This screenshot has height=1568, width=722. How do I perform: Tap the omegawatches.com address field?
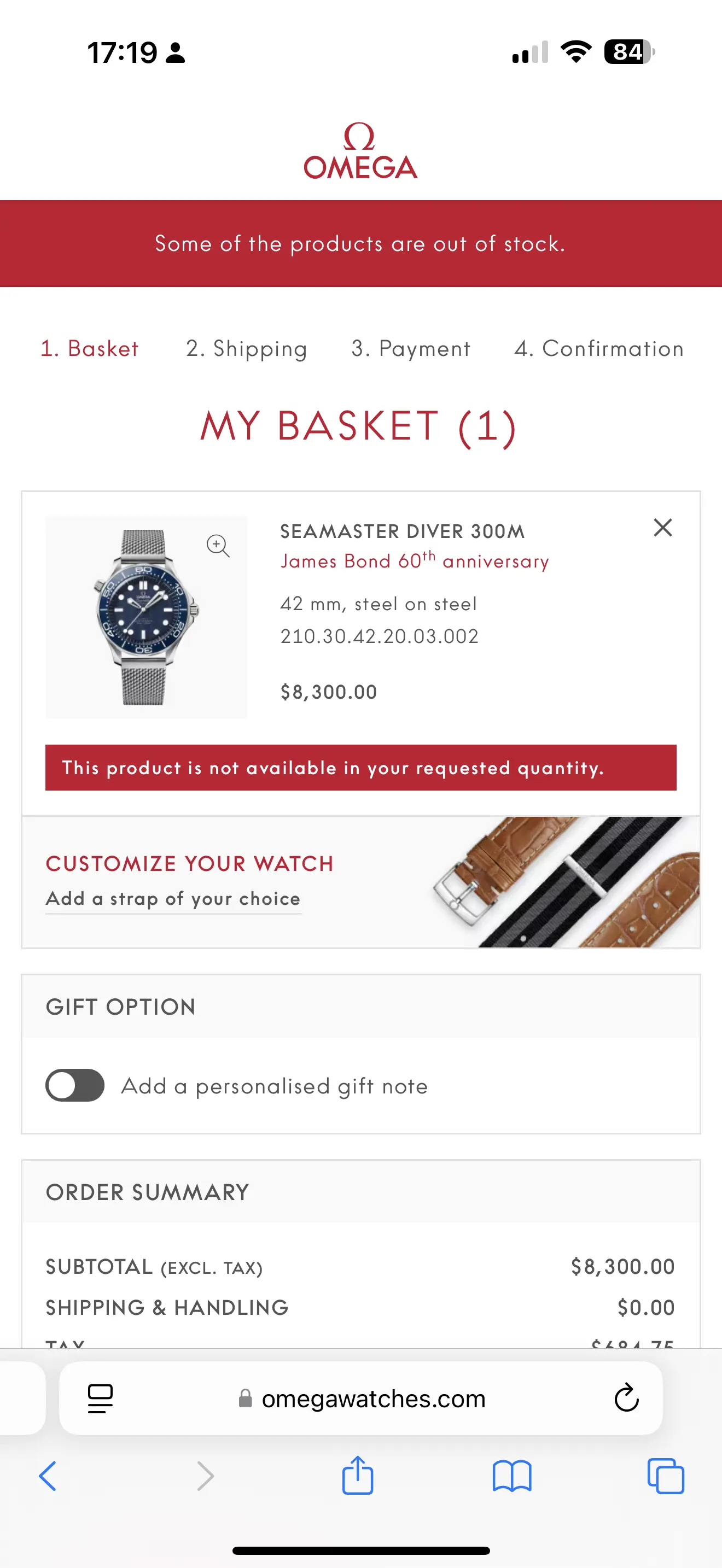coord(372,1398)
